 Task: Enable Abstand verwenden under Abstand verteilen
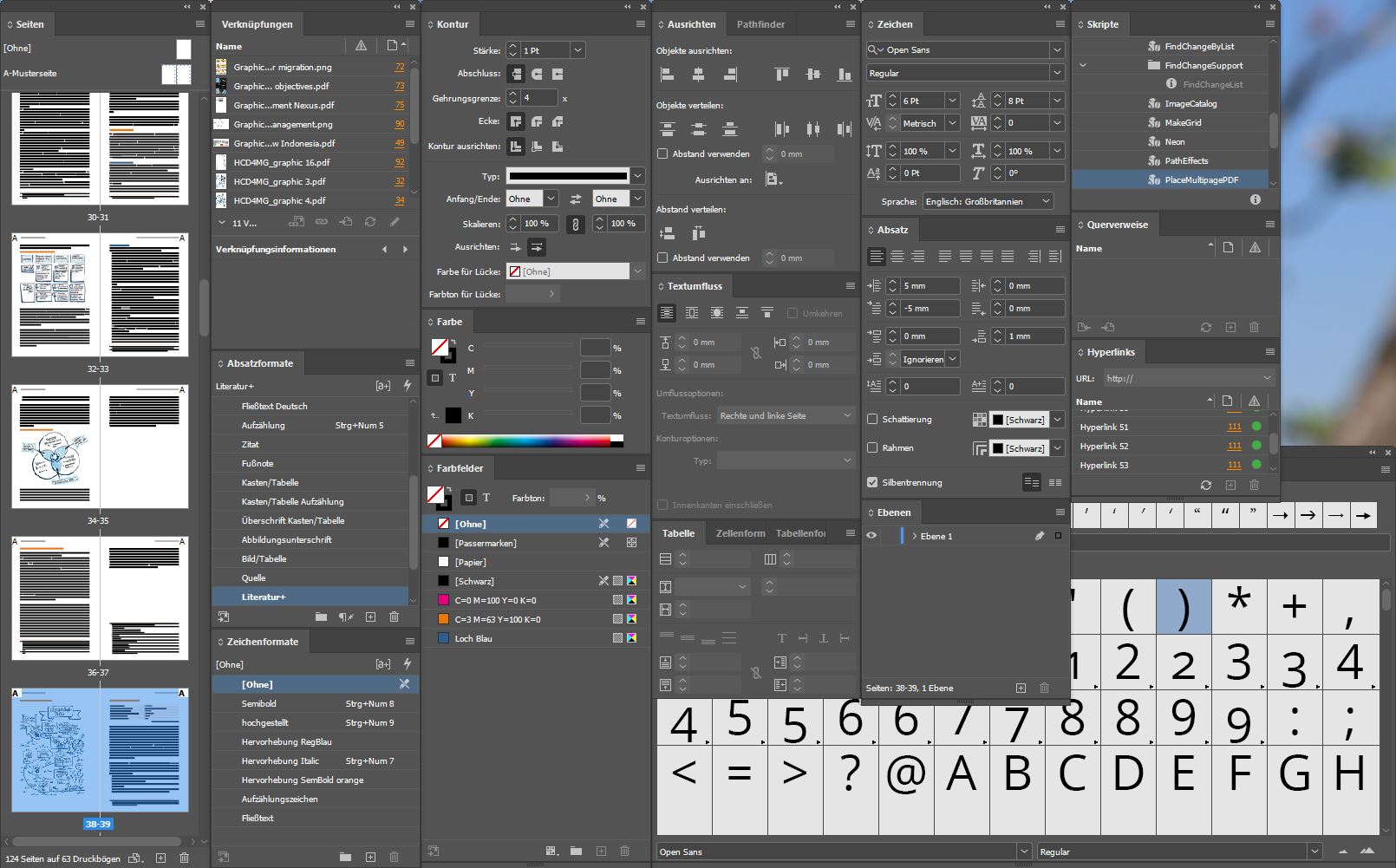coord(662,258)
